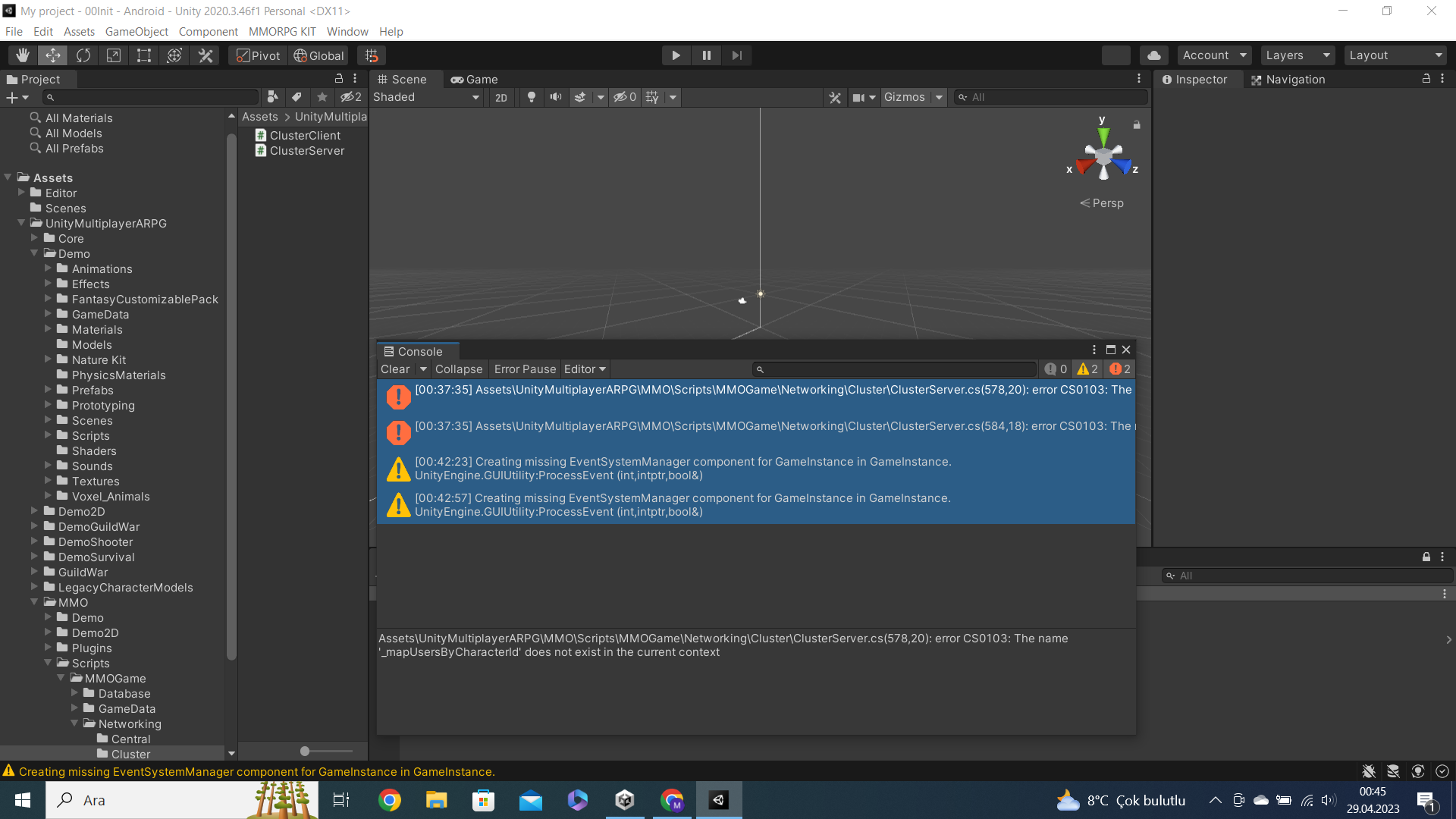Toggle scene audio in the Scene view
Viewport: 1456px width, 819px height.
click(x=556, y=97)
